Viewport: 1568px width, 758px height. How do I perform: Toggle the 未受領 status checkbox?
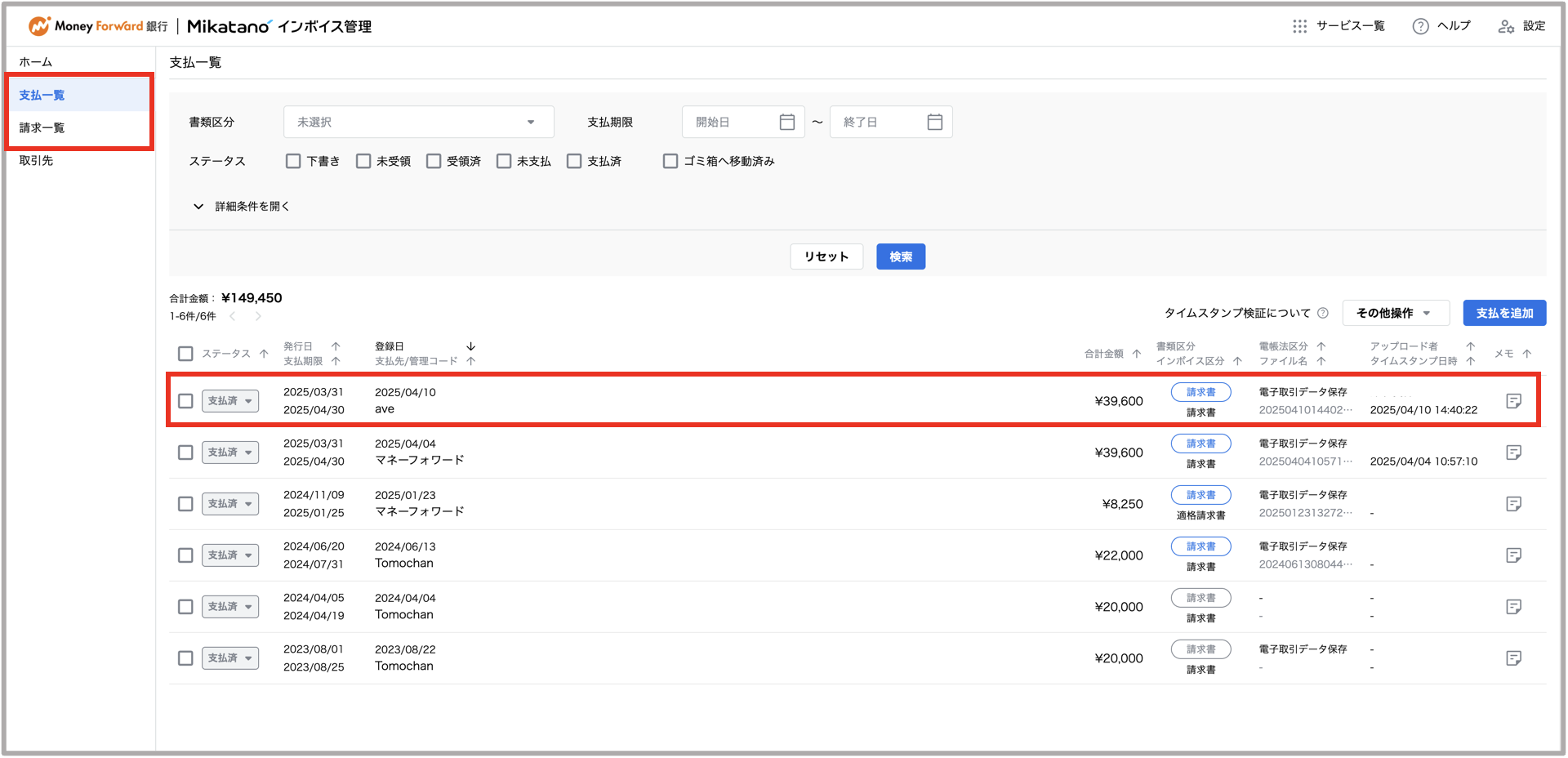click(363, 161)
